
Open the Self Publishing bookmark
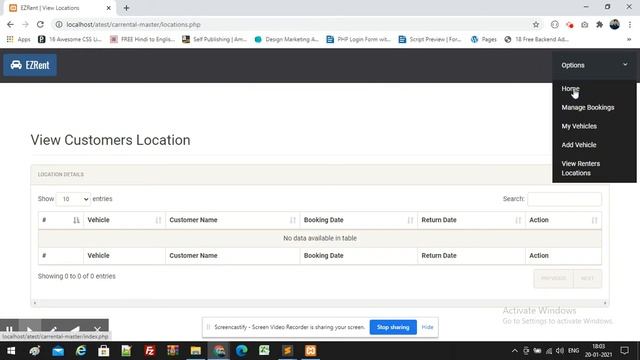click(x=214, y=39)
